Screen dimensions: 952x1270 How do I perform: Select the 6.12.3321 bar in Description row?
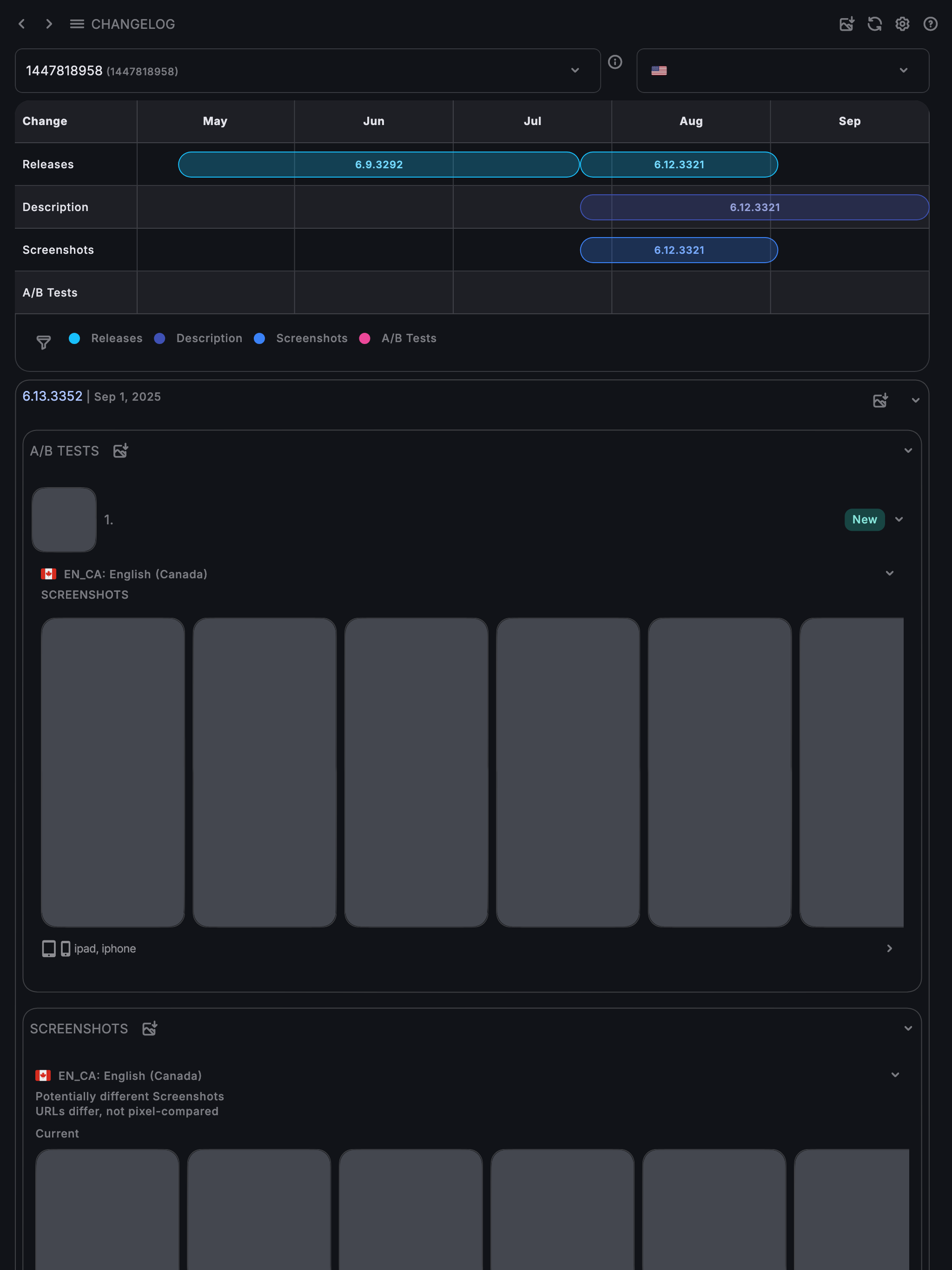pos(754,207)
